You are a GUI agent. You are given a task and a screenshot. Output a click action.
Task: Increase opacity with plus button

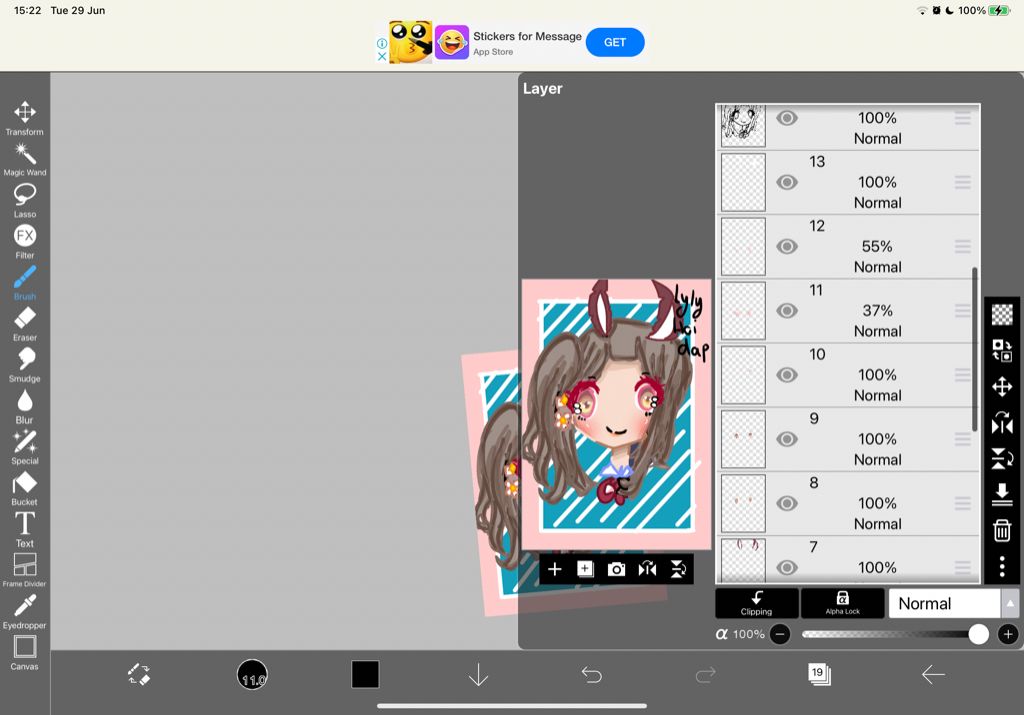click(1008, 634)
